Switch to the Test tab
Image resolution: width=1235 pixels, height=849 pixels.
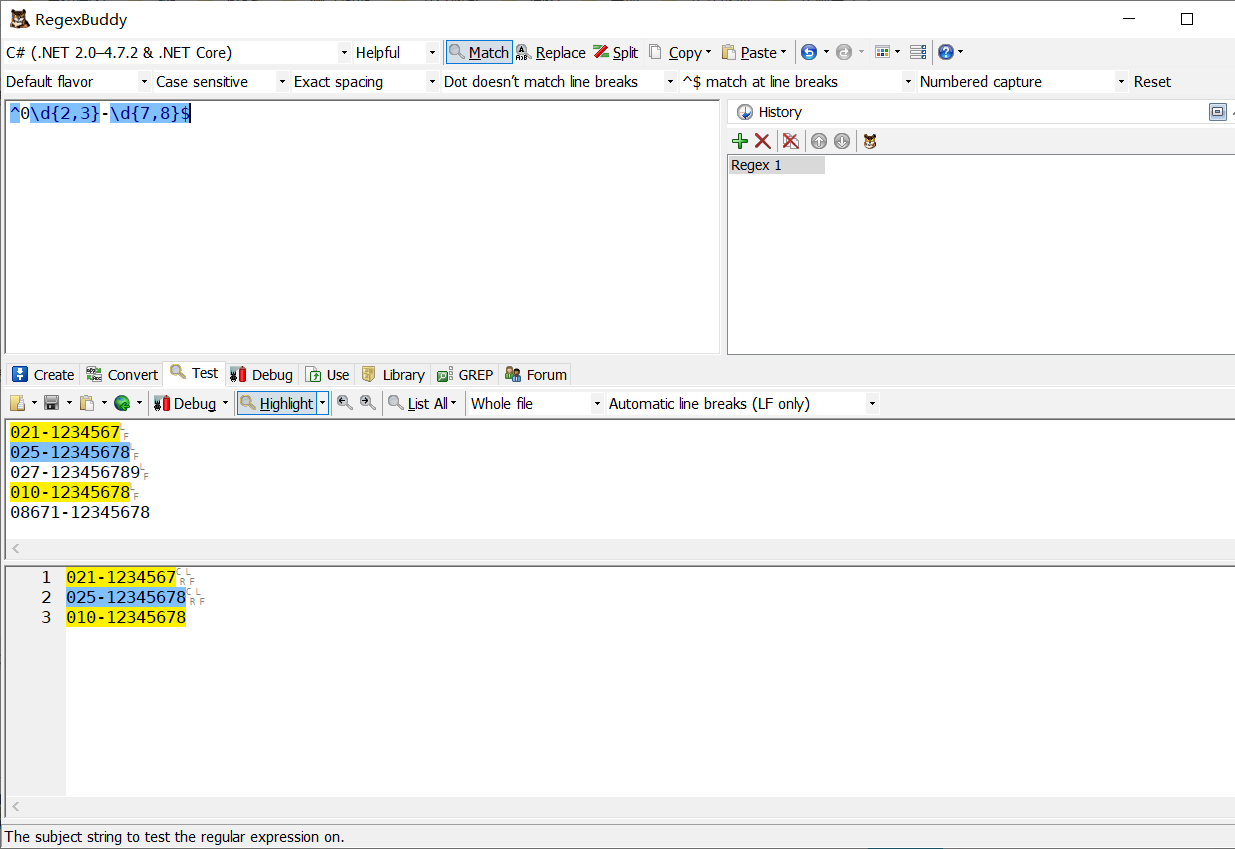click(195, 373)
